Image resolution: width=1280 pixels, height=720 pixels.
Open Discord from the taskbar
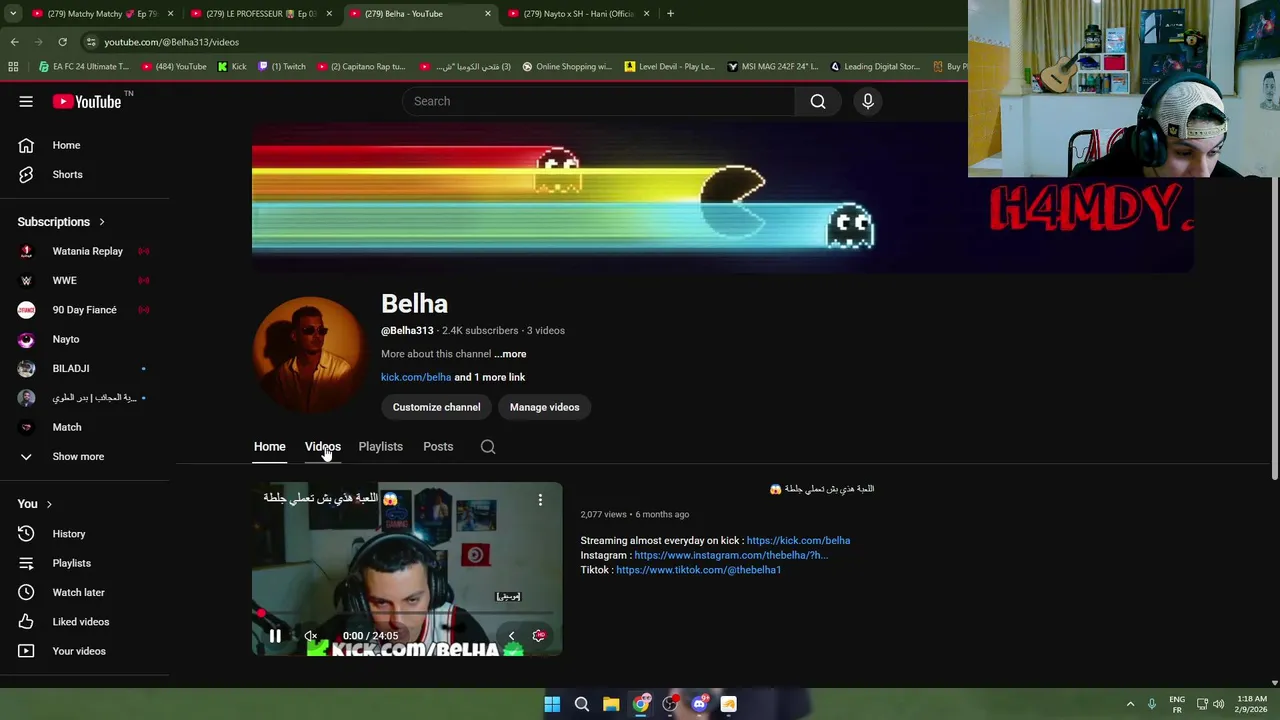click(x=699, y=704)
